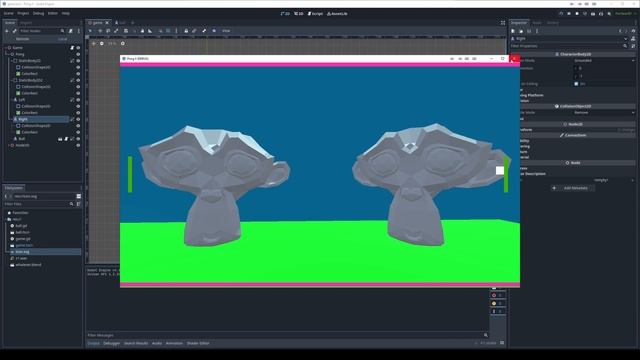Click the Add Metadata button
The image size is (640, 360).
point(572,188)
